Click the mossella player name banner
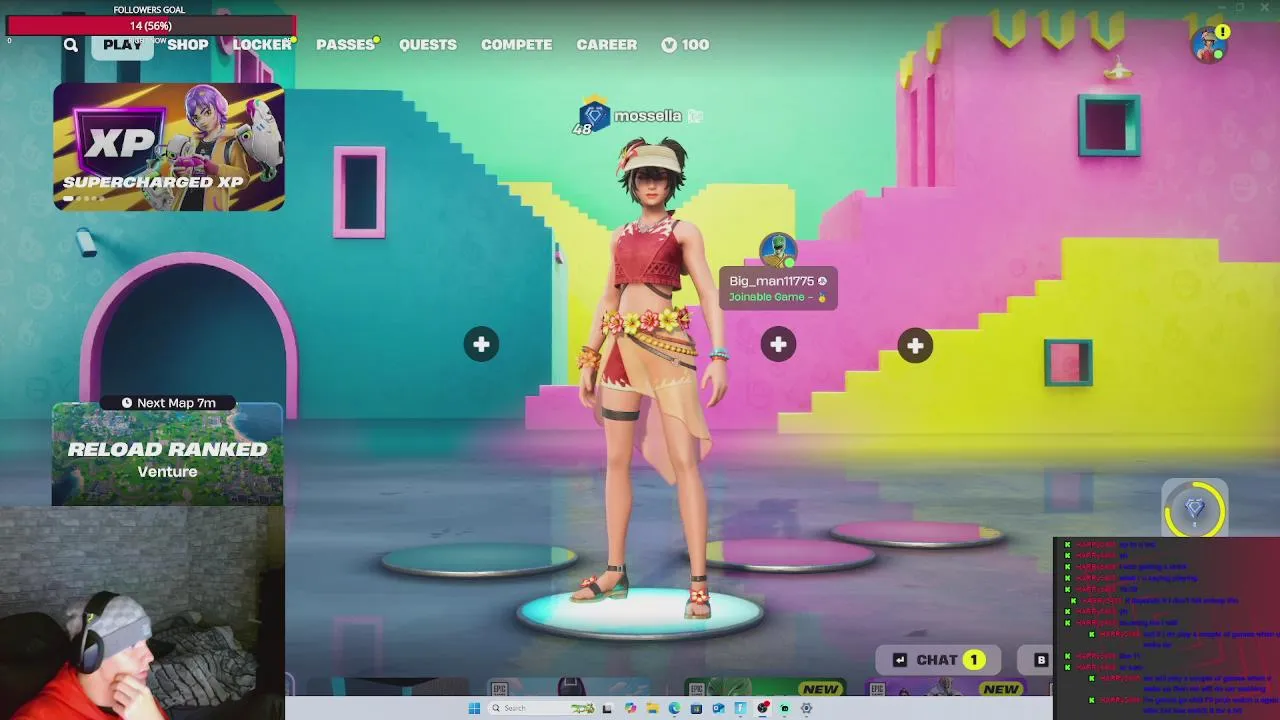The width and height of the screenshot is (1280, 720). [648, 116]
